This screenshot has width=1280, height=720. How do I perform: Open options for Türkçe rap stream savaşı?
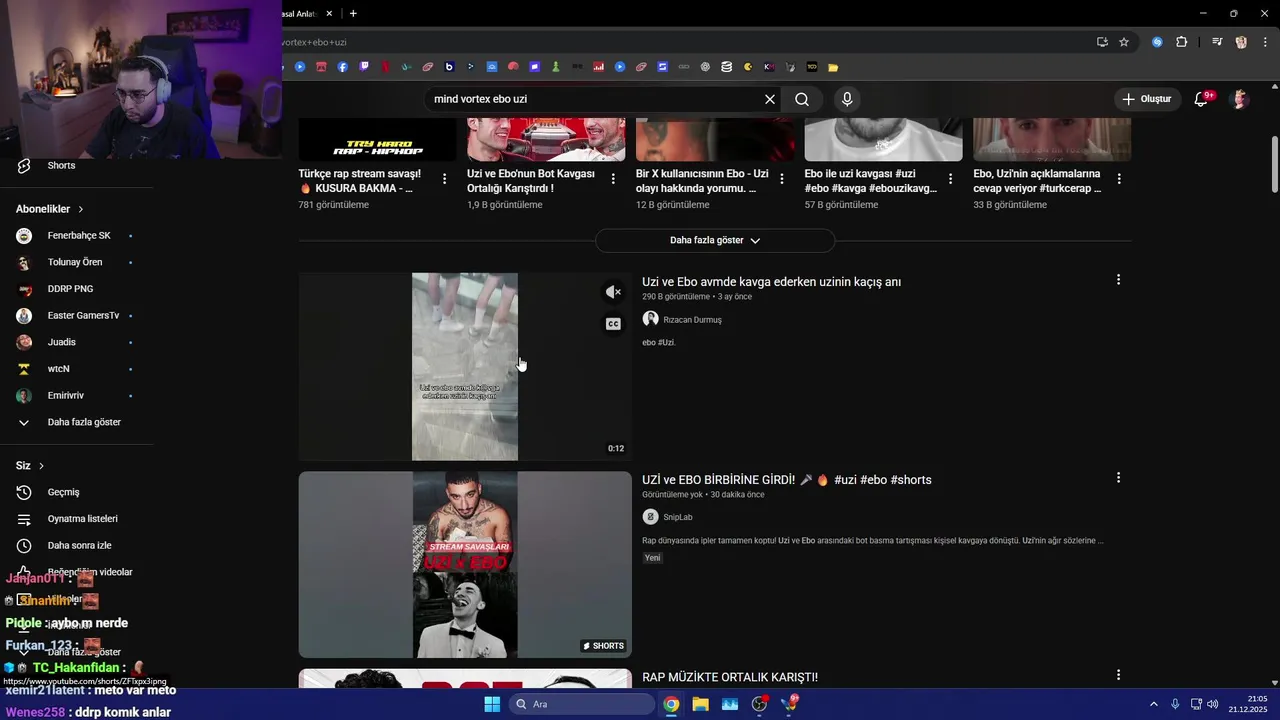tap(445, 179)
